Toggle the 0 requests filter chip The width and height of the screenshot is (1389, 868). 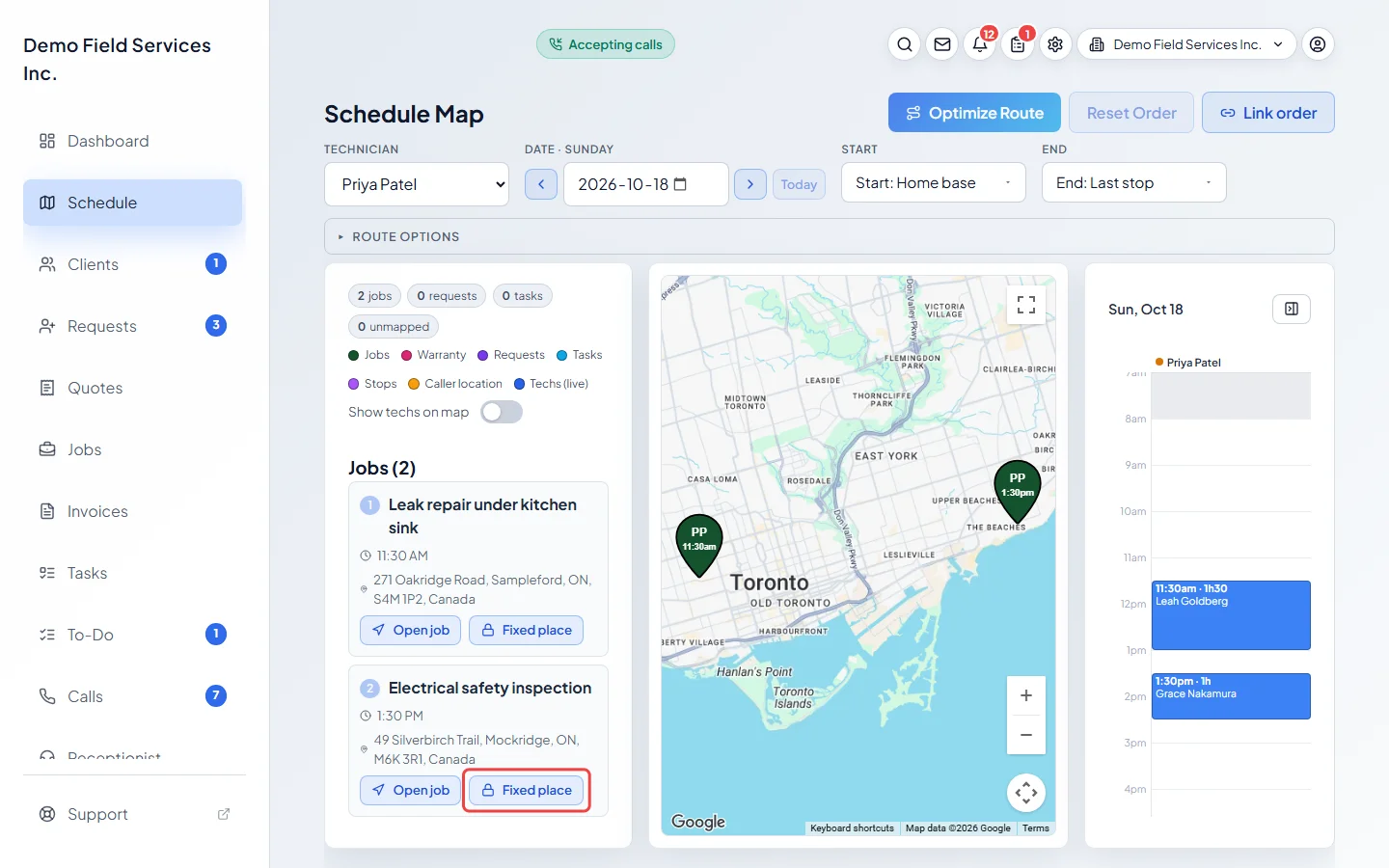pyautogui.click(x=447, y=296)
